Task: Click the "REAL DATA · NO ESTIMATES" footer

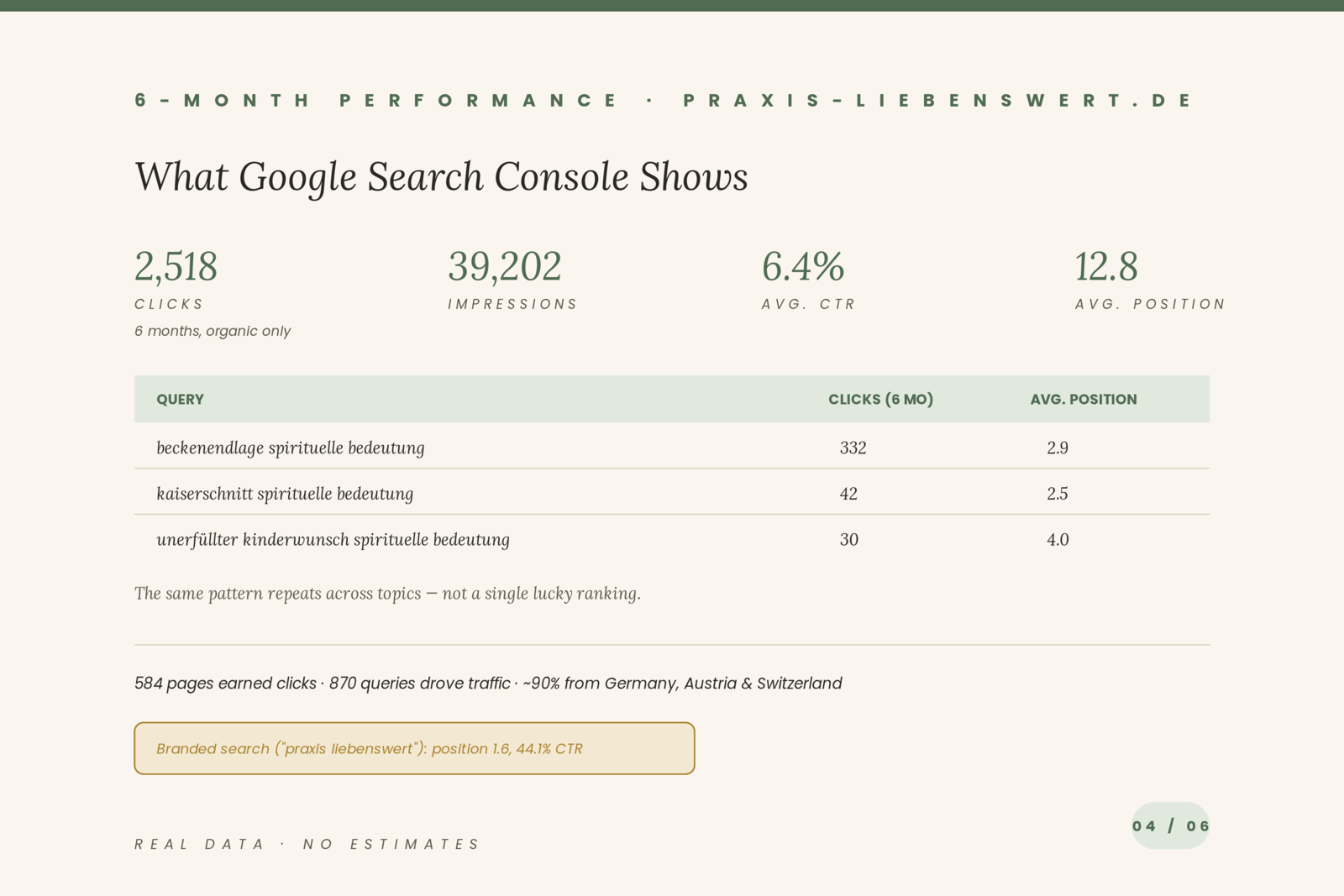Action: (307, 844)
